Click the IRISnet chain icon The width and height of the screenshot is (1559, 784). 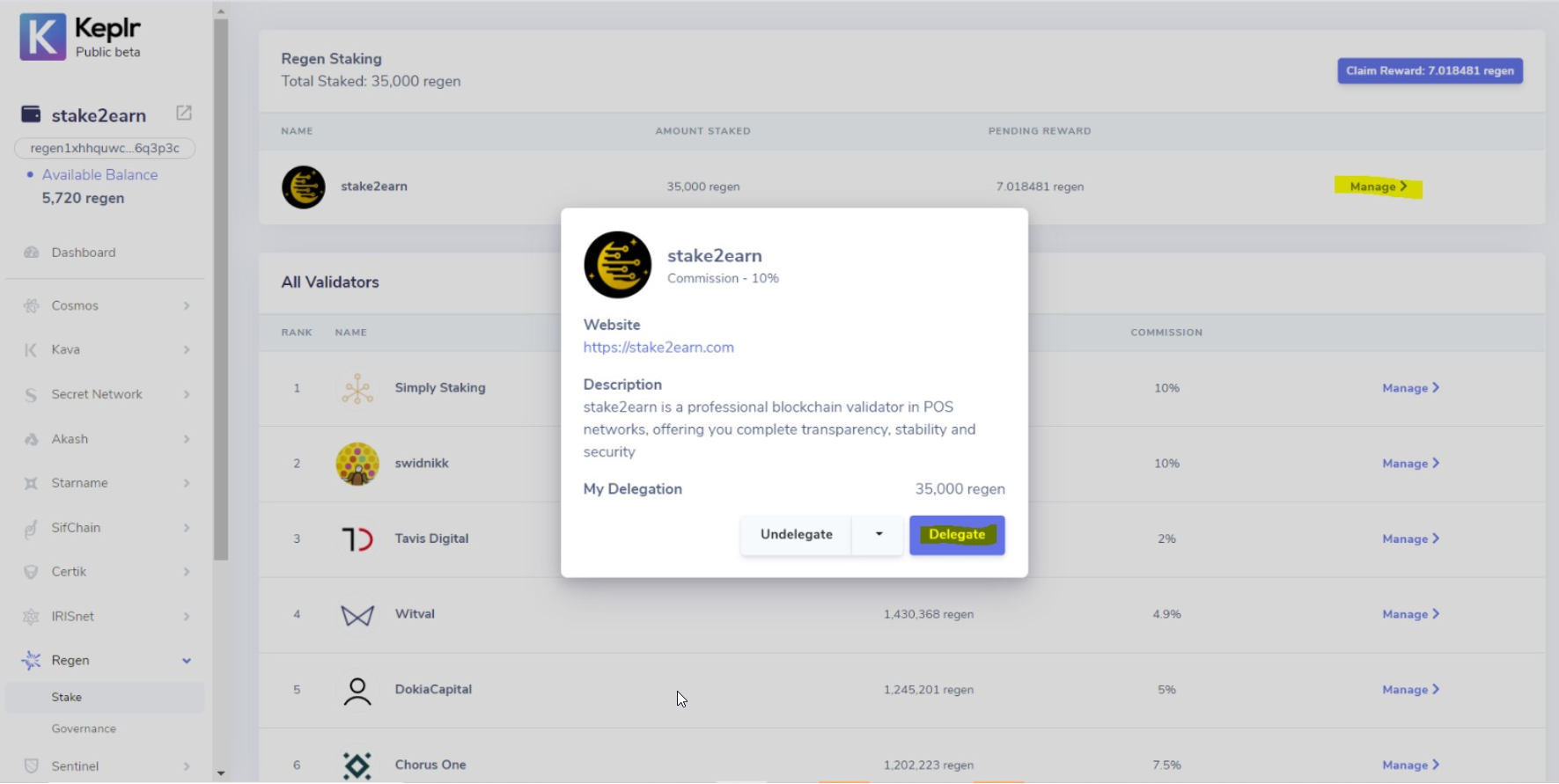(32, 616)
